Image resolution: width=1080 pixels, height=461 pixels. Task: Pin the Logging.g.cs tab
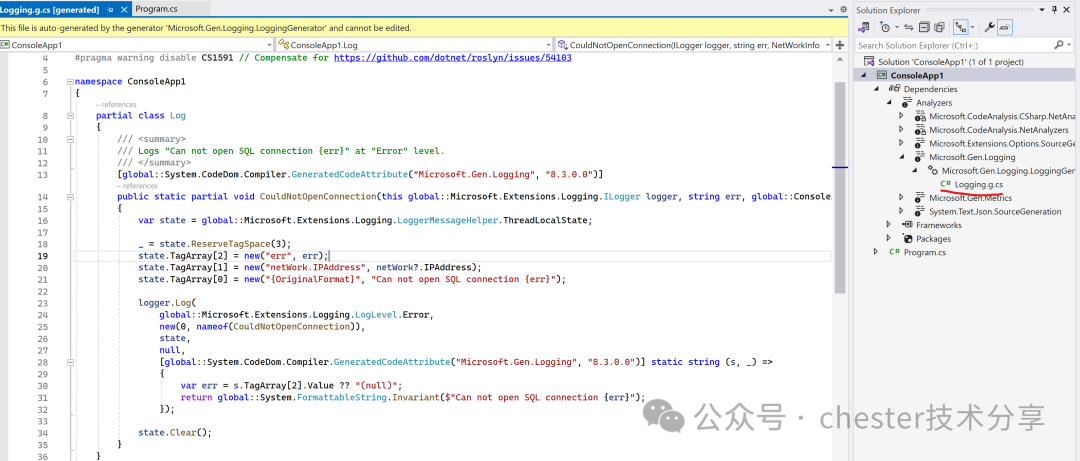(110, 10)
